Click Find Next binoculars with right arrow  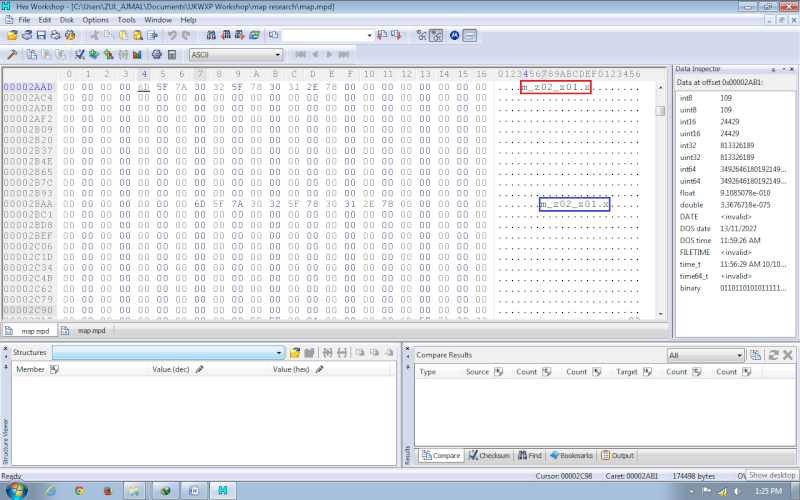pyautogui.click(x=239, y=35)
